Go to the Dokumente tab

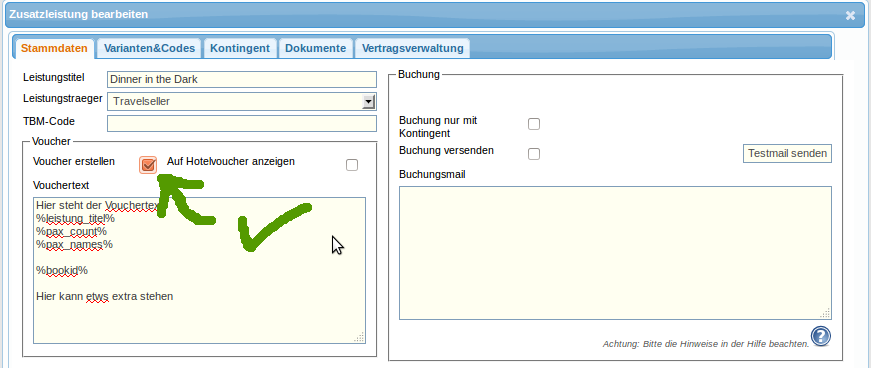pyautogui.click(x=316, y=48)
